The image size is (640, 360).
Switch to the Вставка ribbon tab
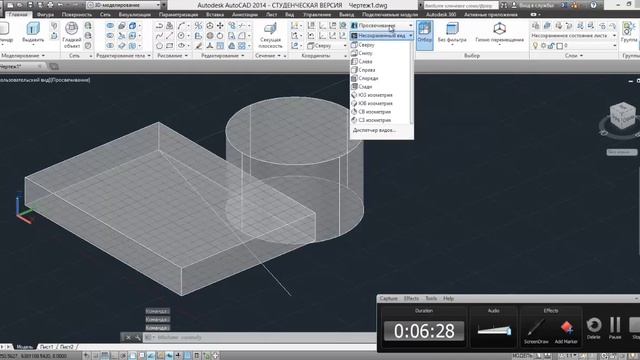215,14
